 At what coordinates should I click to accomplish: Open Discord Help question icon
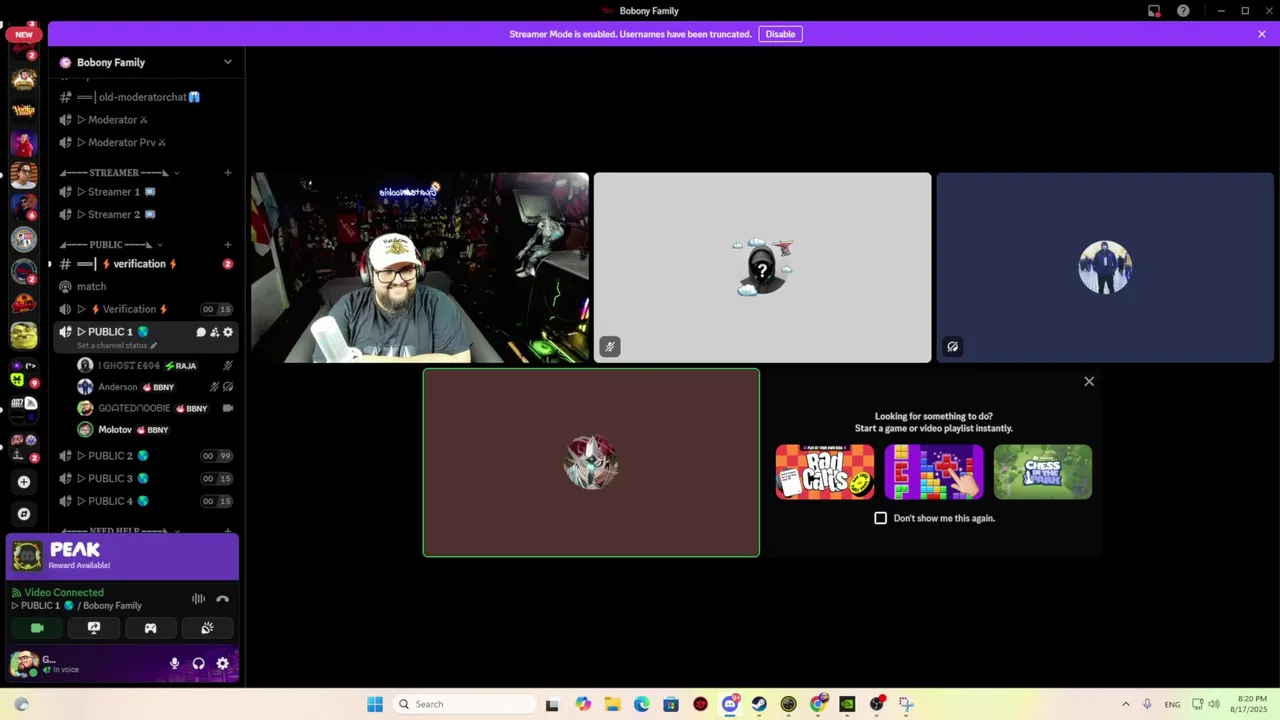(x=1183, y=11)
